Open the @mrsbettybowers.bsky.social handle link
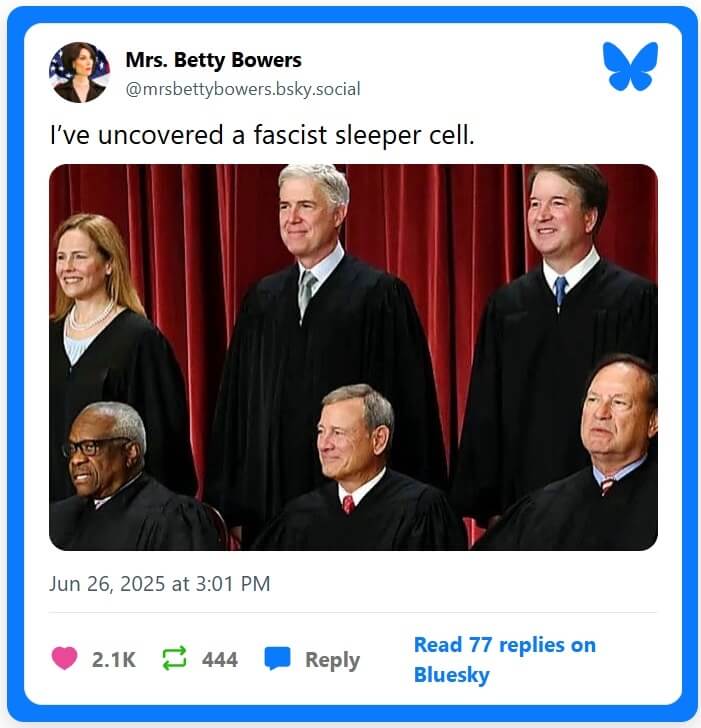 pos(243,89)
